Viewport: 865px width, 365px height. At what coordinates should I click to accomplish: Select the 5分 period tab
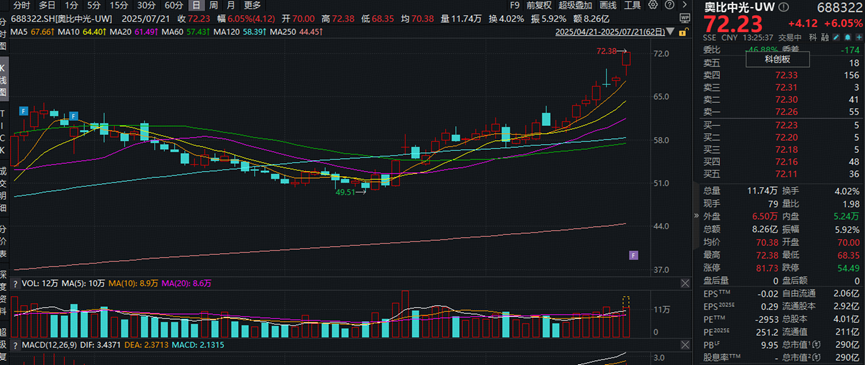click(94, 6)
